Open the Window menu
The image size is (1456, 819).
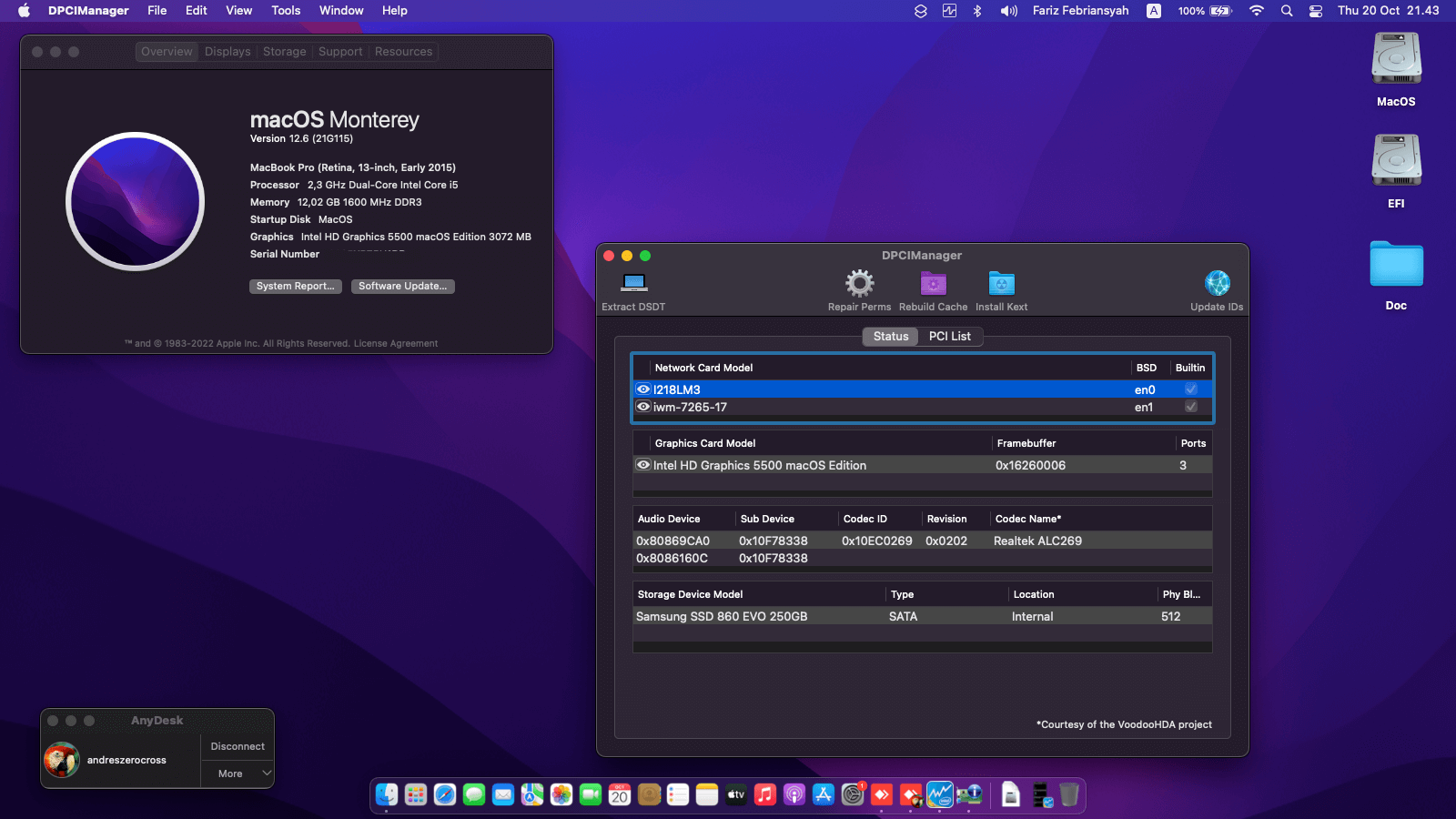tap(341, 11)
